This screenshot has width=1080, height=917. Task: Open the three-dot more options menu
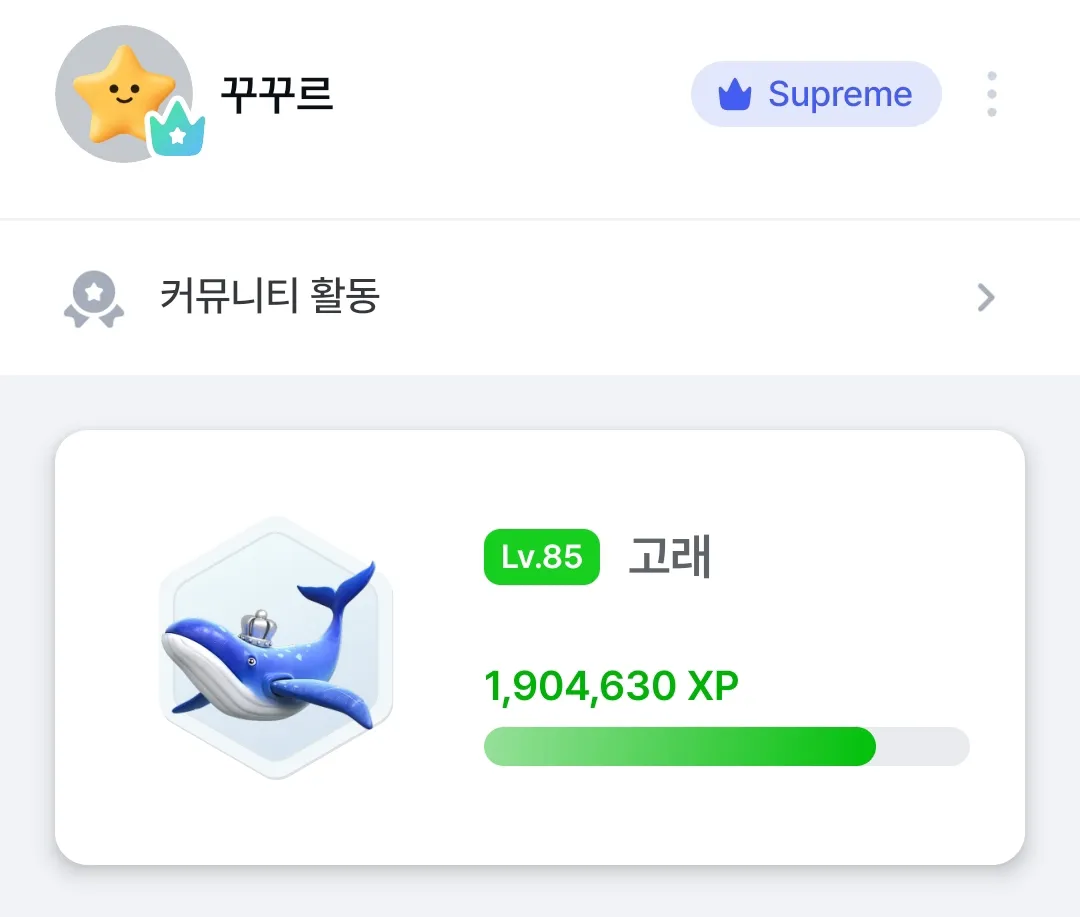[x=991, y=94]
